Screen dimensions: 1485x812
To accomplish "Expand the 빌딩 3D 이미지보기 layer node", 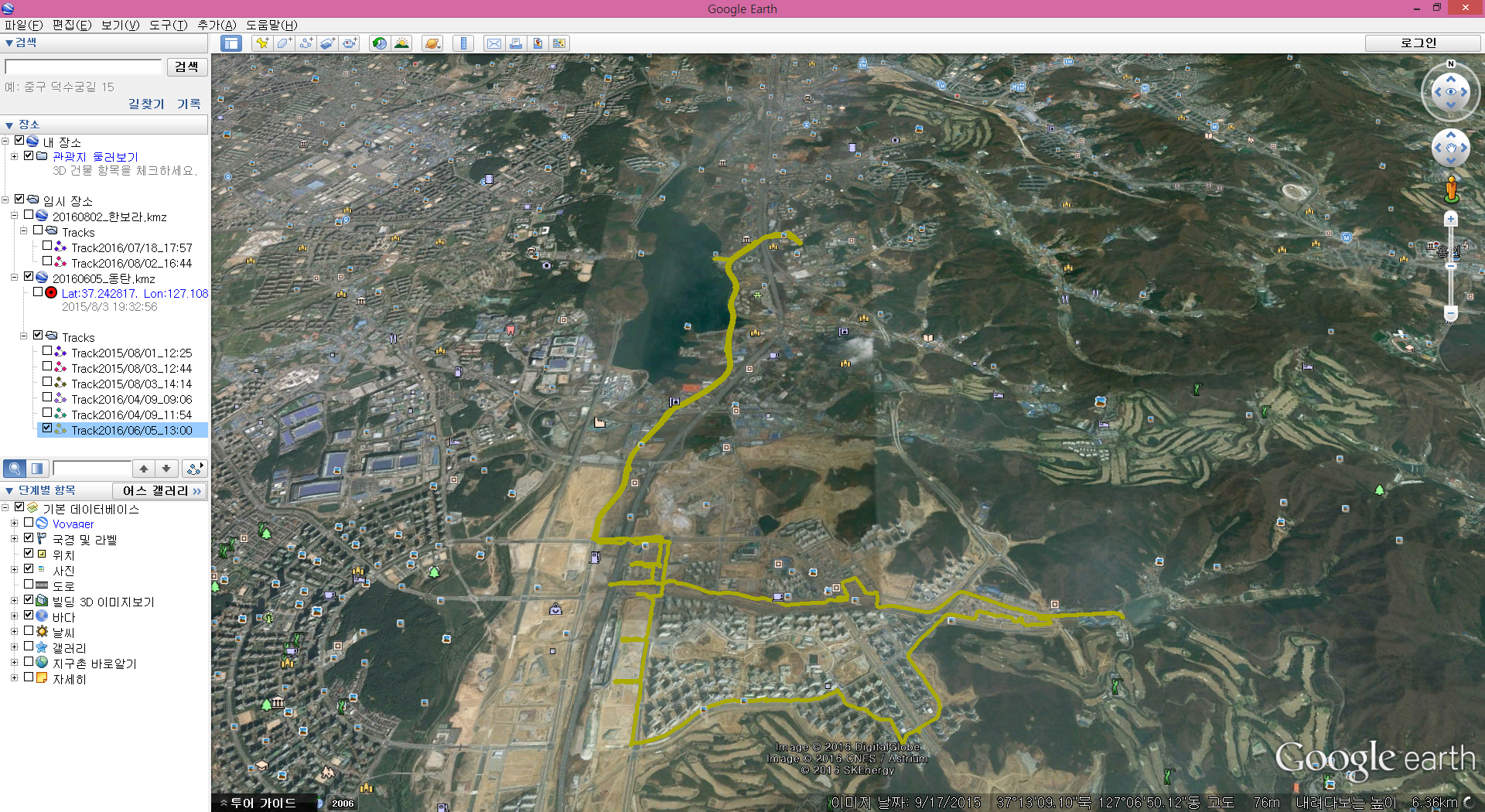I will coord(14,601).
